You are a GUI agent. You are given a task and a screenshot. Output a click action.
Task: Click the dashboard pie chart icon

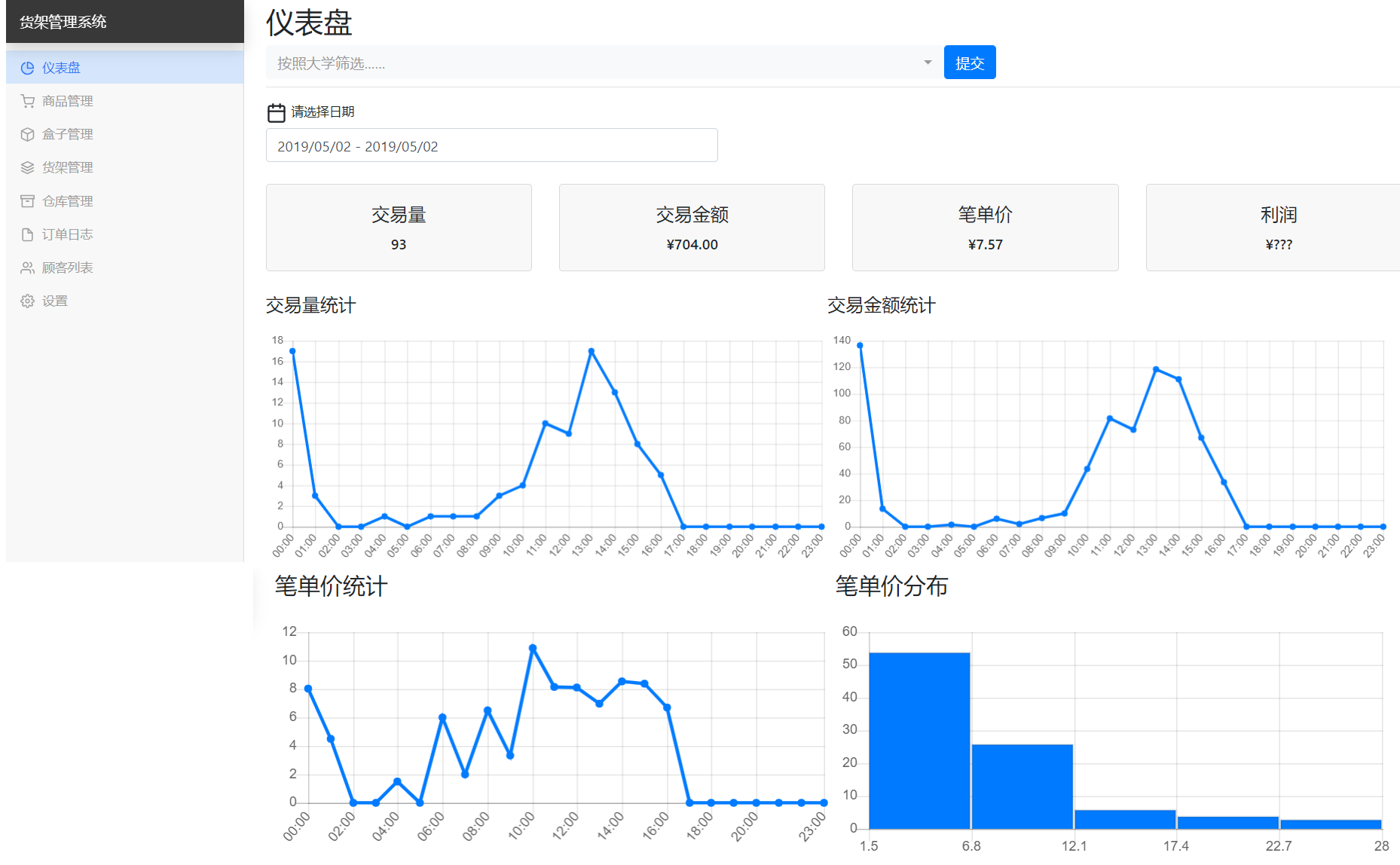(x=28, y=68)
